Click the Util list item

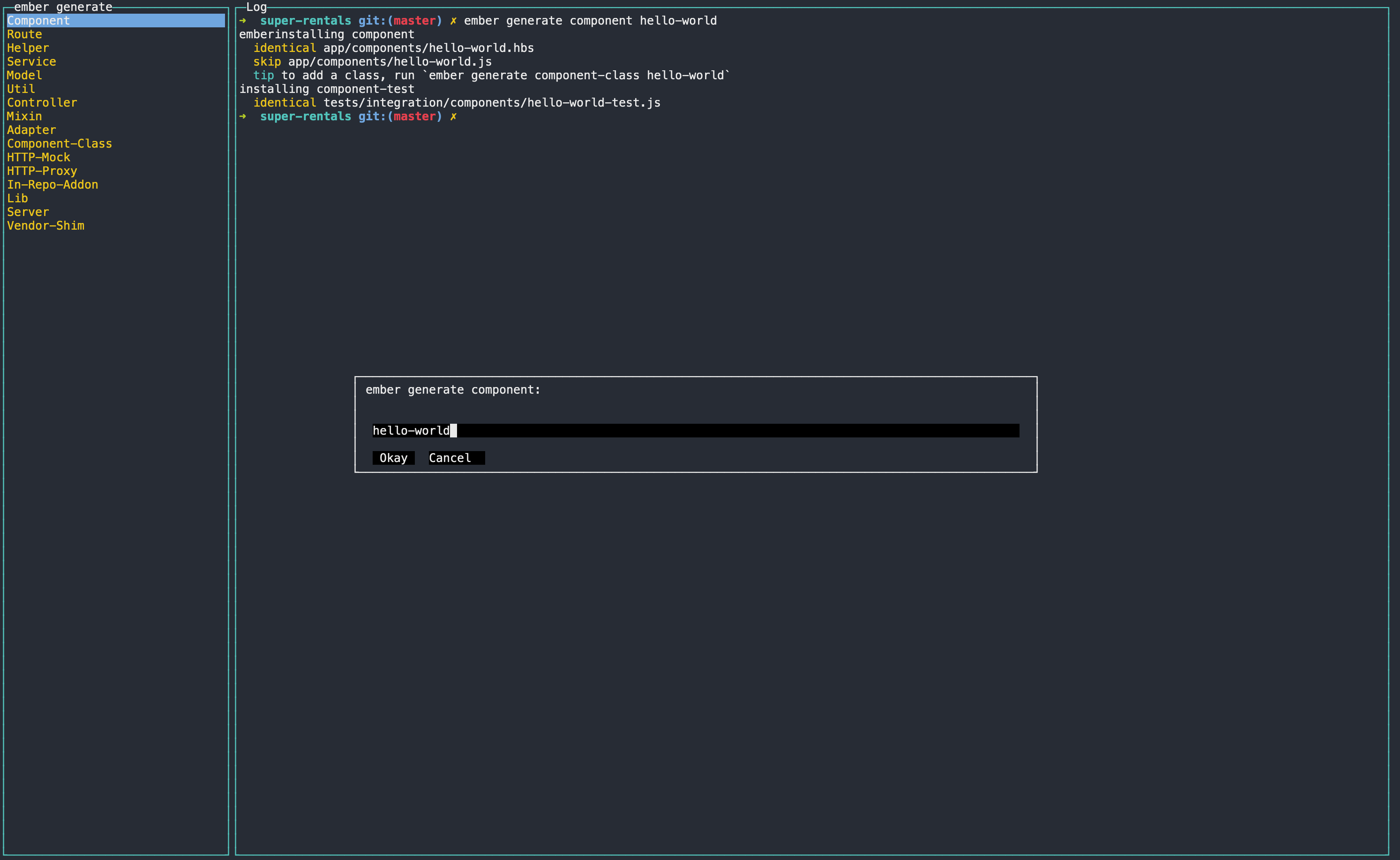tap(21, 89)
